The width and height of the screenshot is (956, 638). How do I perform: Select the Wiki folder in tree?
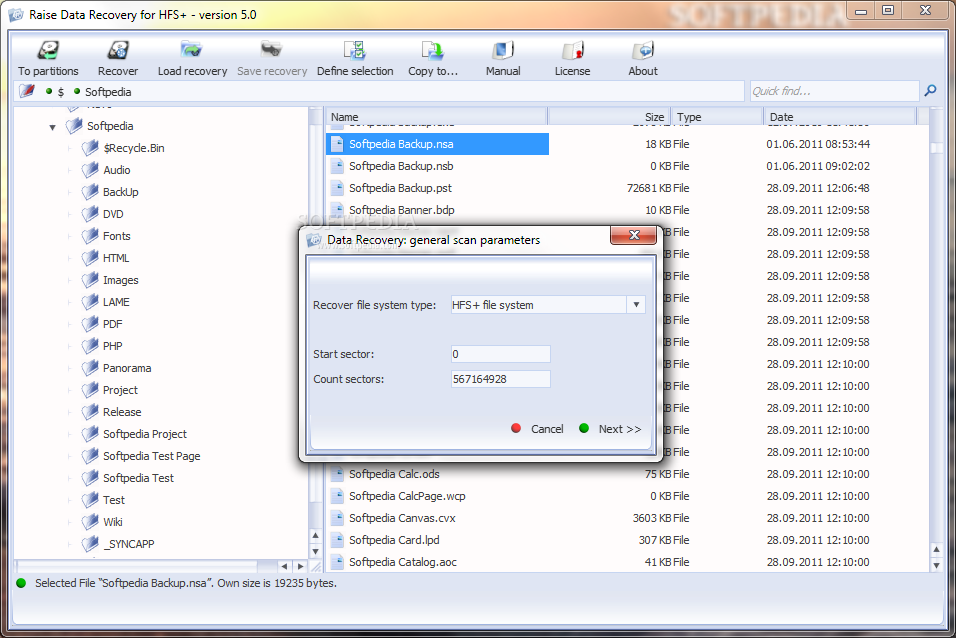point(113,522)
